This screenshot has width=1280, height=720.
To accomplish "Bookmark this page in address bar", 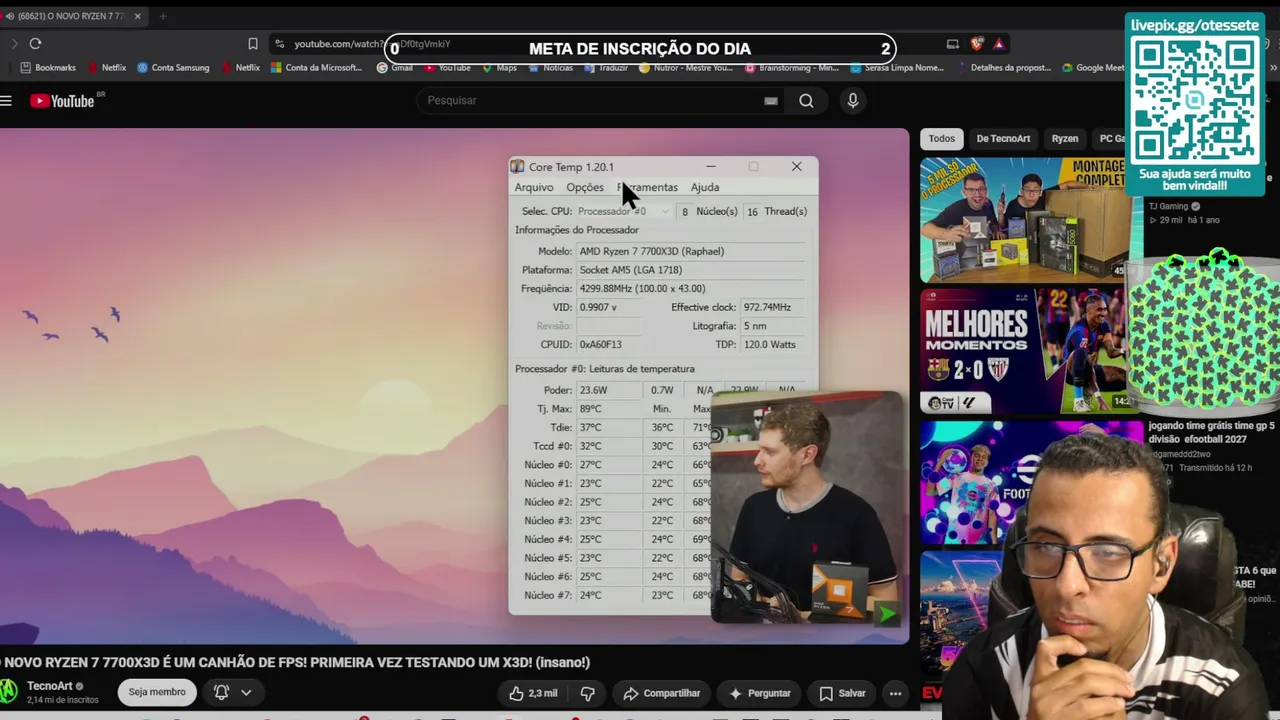I will click(x=253, y=44).
